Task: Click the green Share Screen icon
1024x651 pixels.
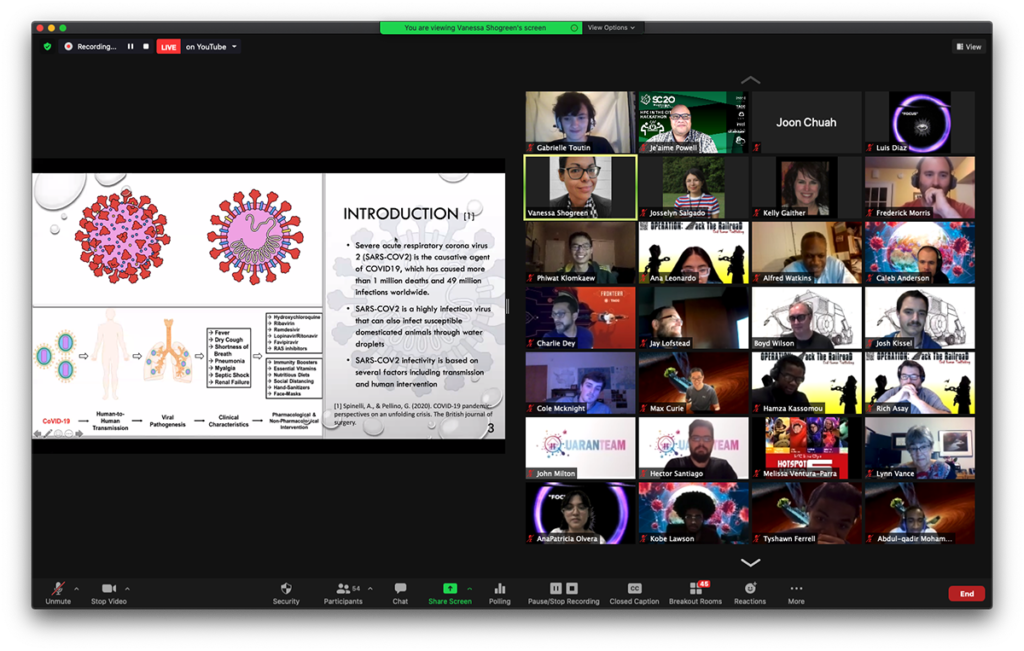Action: 450,588
